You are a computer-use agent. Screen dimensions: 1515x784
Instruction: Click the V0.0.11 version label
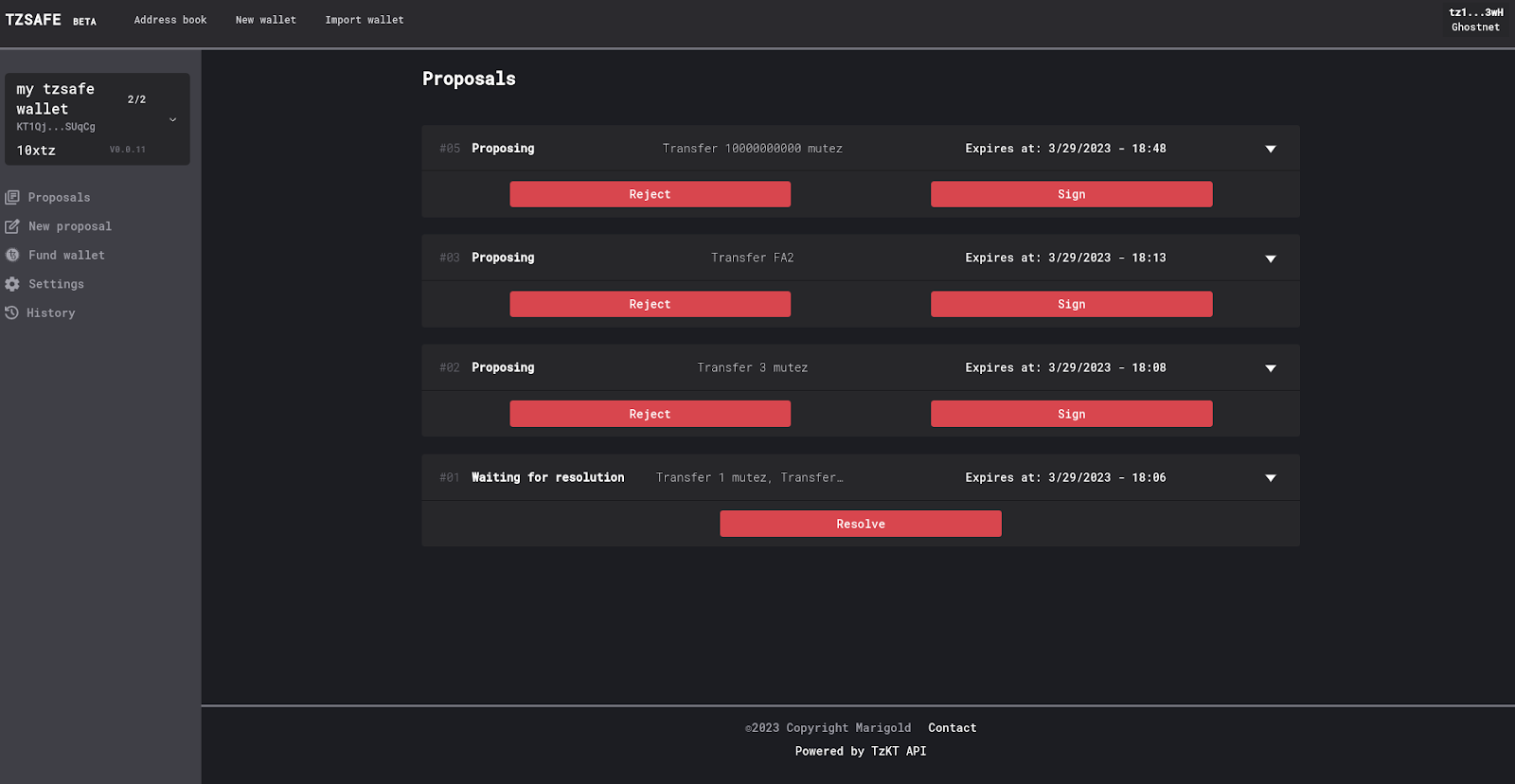click(x=128, y=150)
